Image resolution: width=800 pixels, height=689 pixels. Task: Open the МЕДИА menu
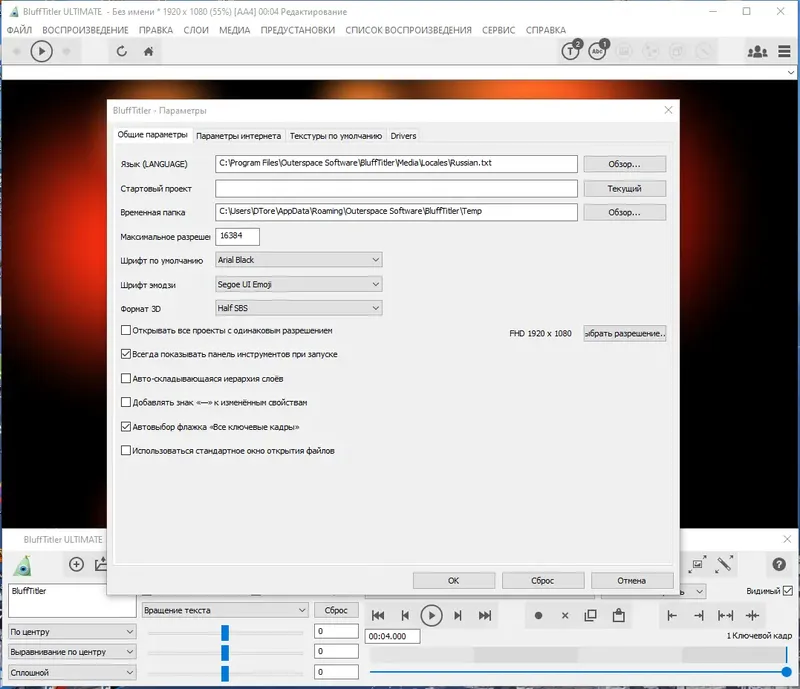tap(234, 30)
